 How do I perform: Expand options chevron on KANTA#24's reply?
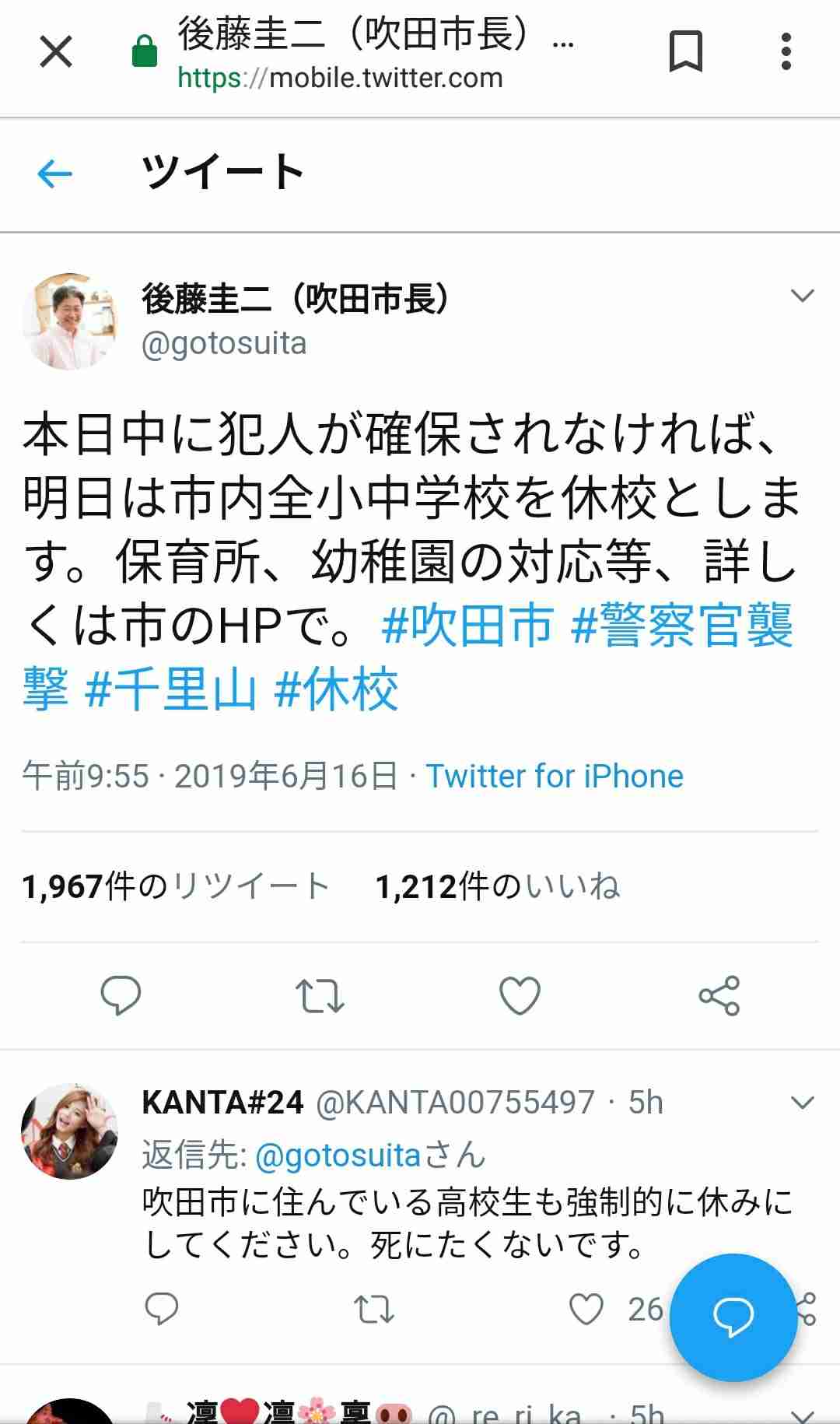[802, 1102]
